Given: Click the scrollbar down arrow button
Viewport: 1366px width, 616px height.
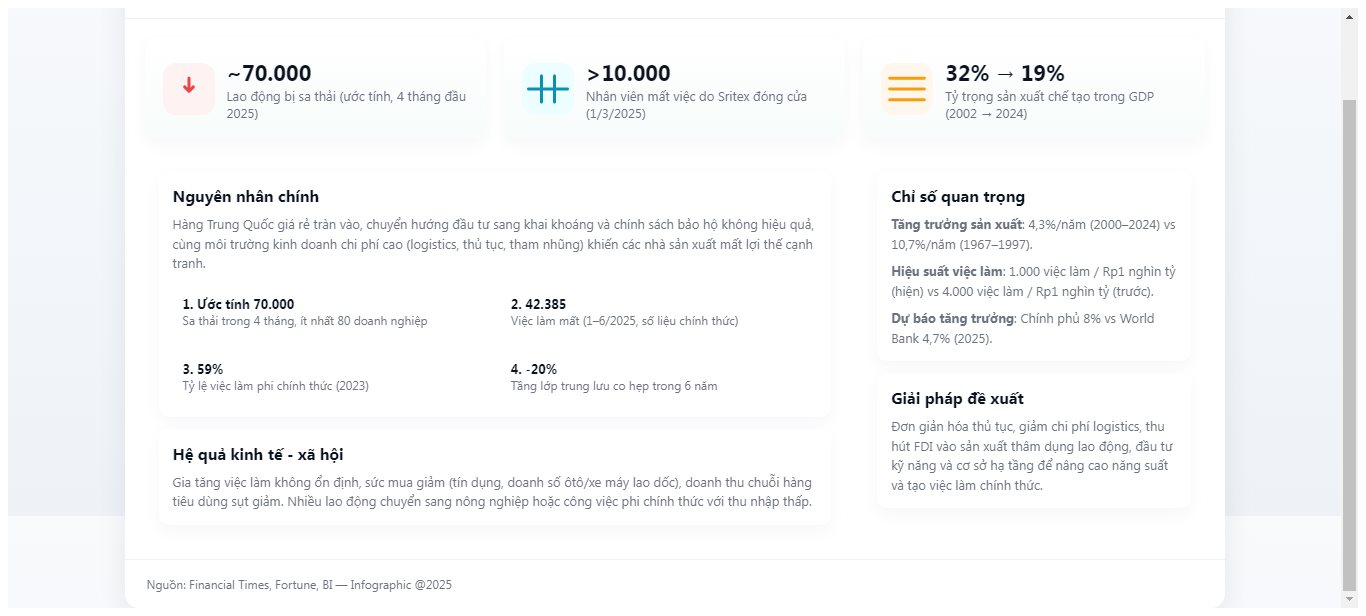Looking at the screenshot, I should 1350,600.
